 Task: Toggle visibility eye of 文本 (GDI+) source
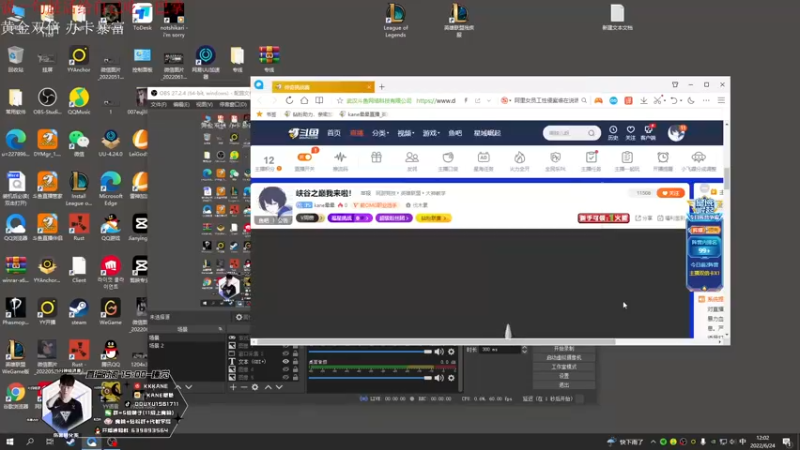click(x=285, y=361)
